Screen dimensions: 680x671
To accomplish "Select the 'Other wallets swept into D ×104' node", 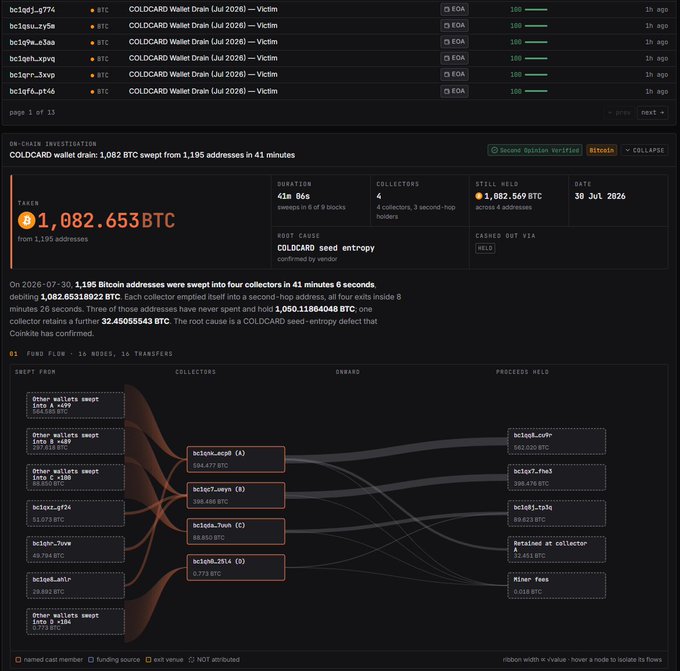I will (x=75, y=622).
